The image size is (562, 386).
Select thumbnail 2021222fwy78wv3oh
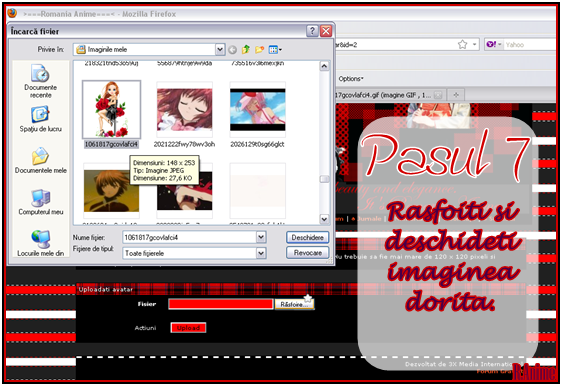(x=184, y=110)
